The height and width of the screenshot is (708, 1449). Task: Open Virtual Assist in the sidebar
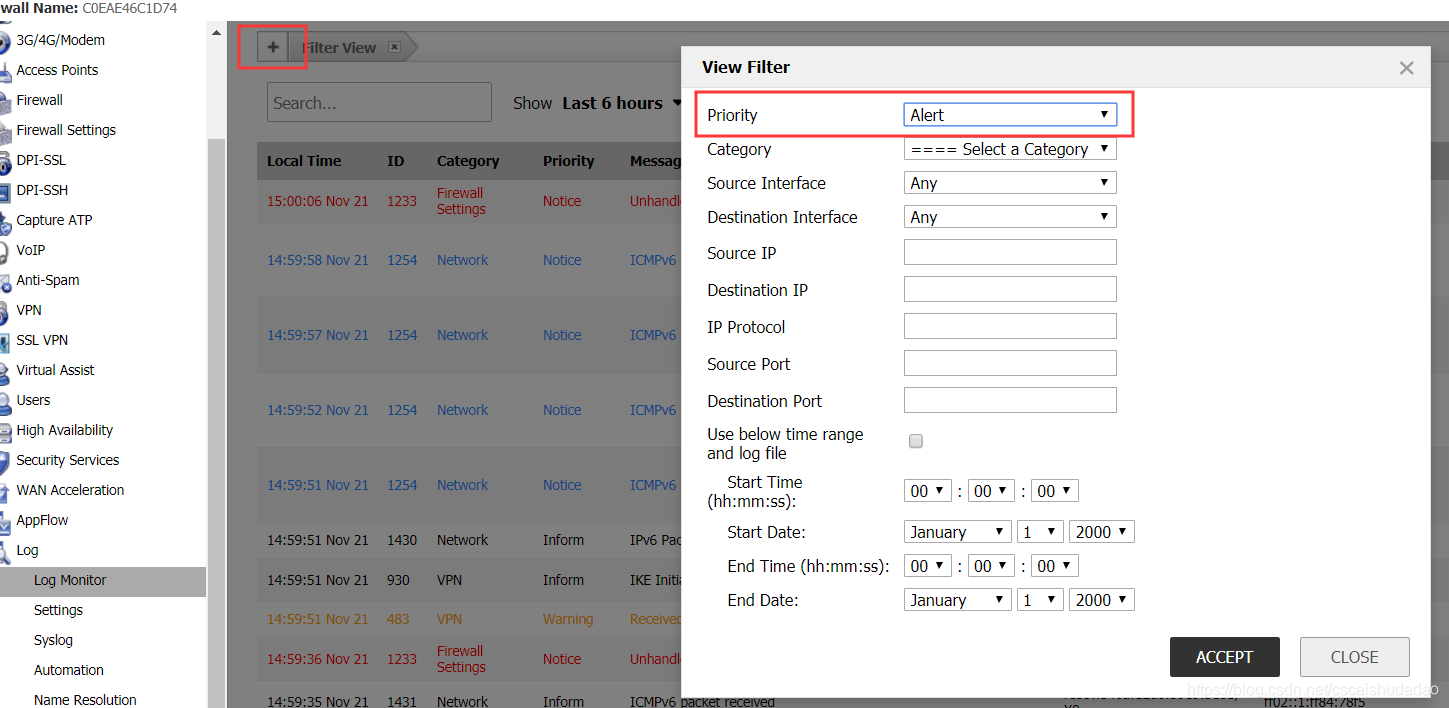tap(55, 370)
